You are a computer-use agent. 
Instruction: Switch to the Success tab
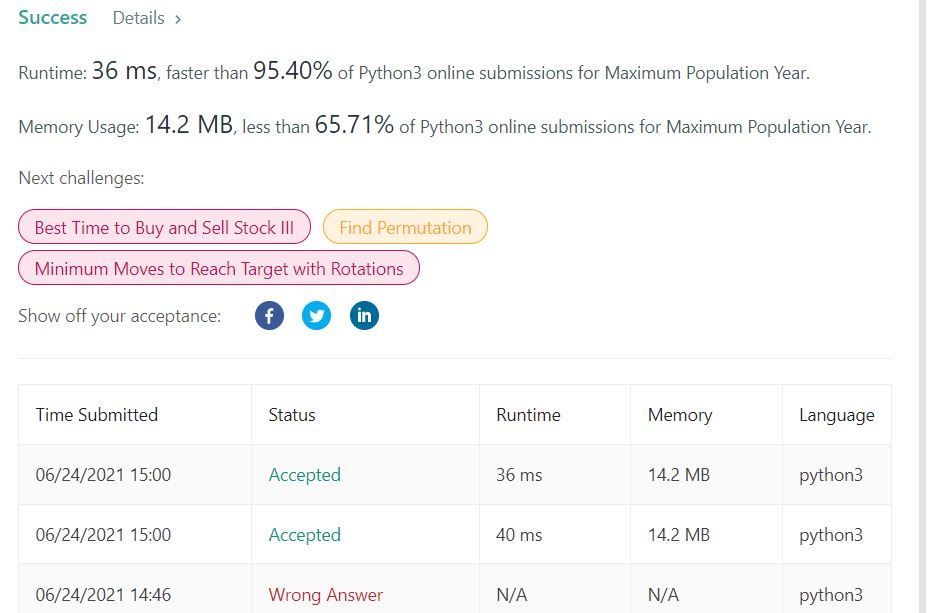[x=52, y=17]
